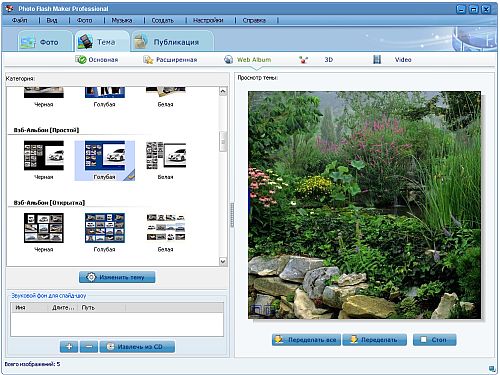Click the Переделать все button
This screenshot has height=375, width=500.
point(306,340)
